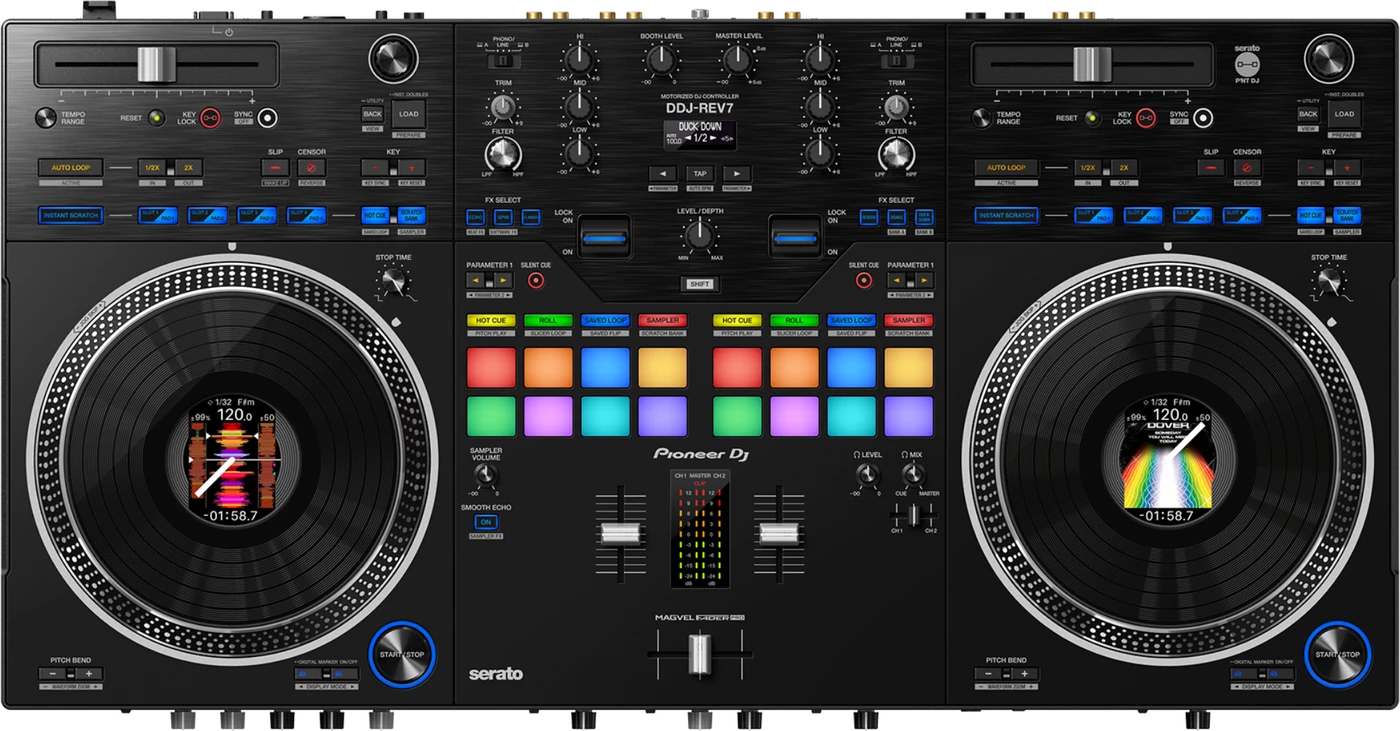Toggle INSTANT SCRATCH on the right deck

pos(1006,215)
